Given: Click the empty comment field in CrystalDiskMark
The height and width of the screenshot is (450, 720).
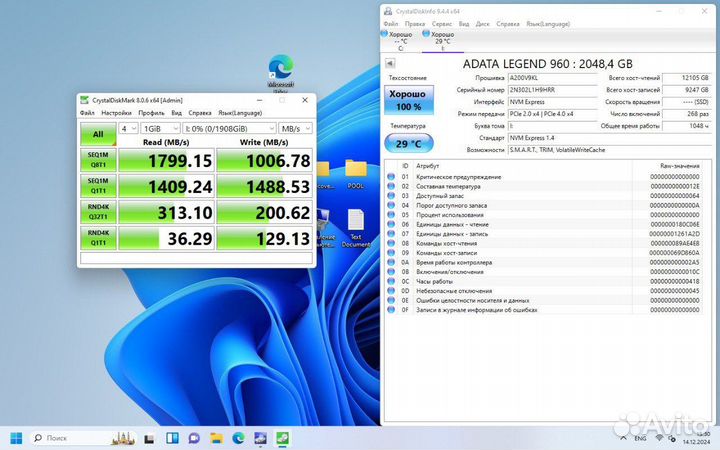Looking at the screenshot, I should 197,258.
